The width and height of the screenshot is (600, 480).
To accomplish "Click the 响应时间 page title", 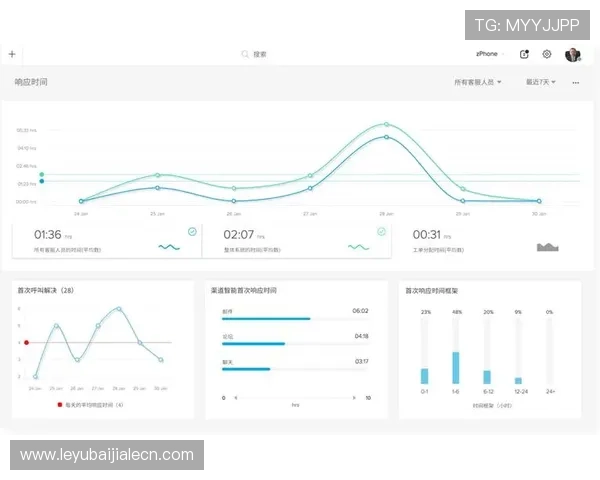I will point(31,83).
